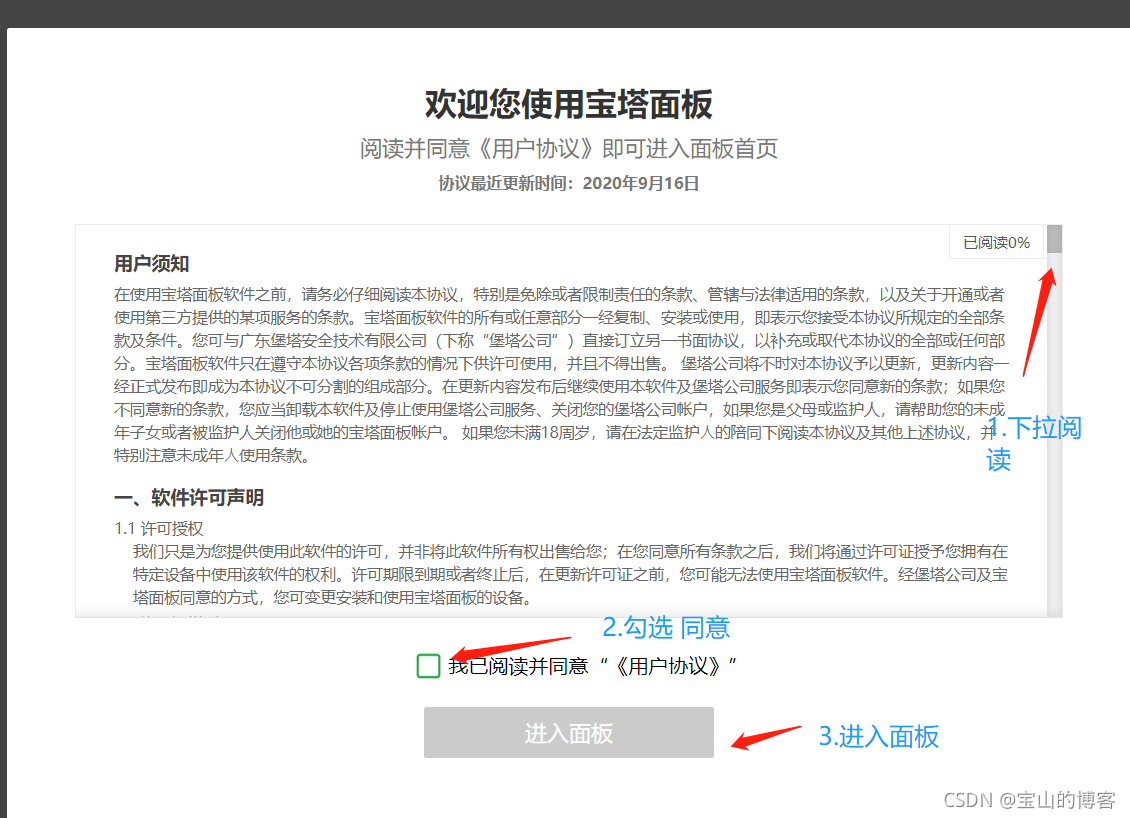Click the 一、软件许可声明 section heading
The width and height of the screenshot is (1130, 818).
pos(189,498)
